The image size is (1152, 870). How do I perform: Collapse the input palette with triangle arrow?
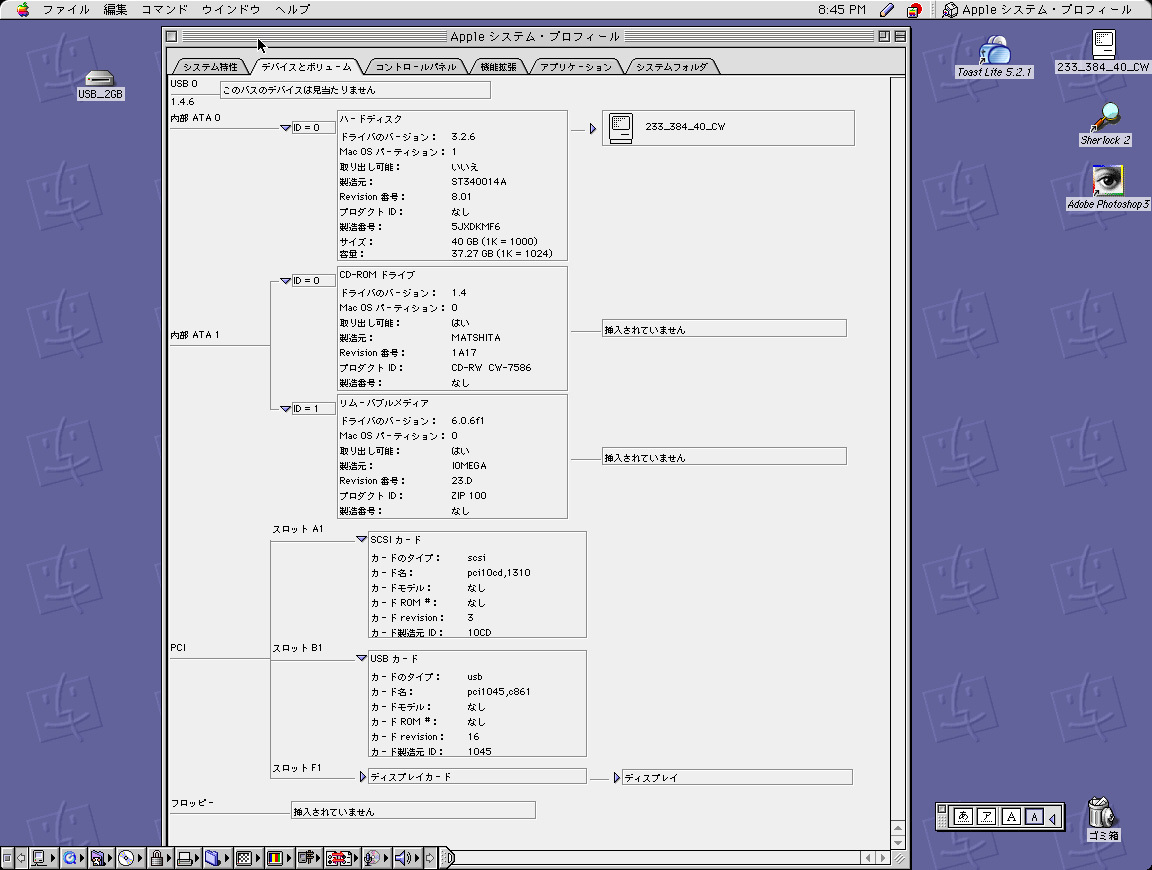coord(1052,817)
